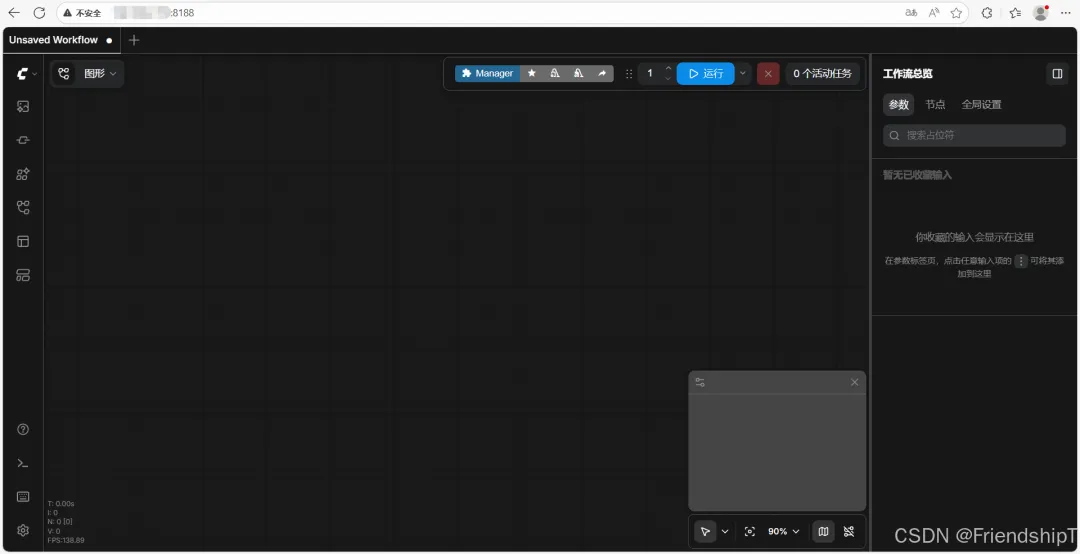The width and height of the screenshot is (1080, 554).
Task: Open the browser extensions puzzle icon
Action: coord(987,12)
